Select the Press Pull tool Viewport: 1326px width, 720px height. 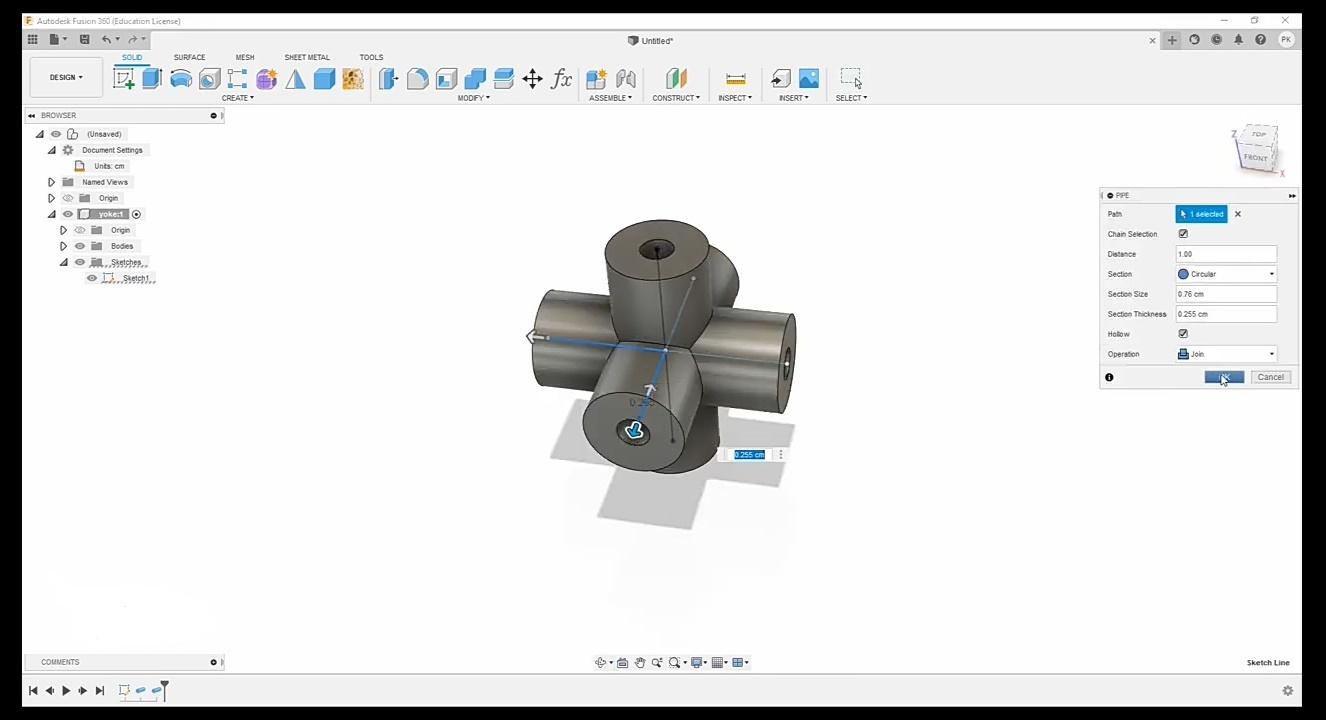389,79
